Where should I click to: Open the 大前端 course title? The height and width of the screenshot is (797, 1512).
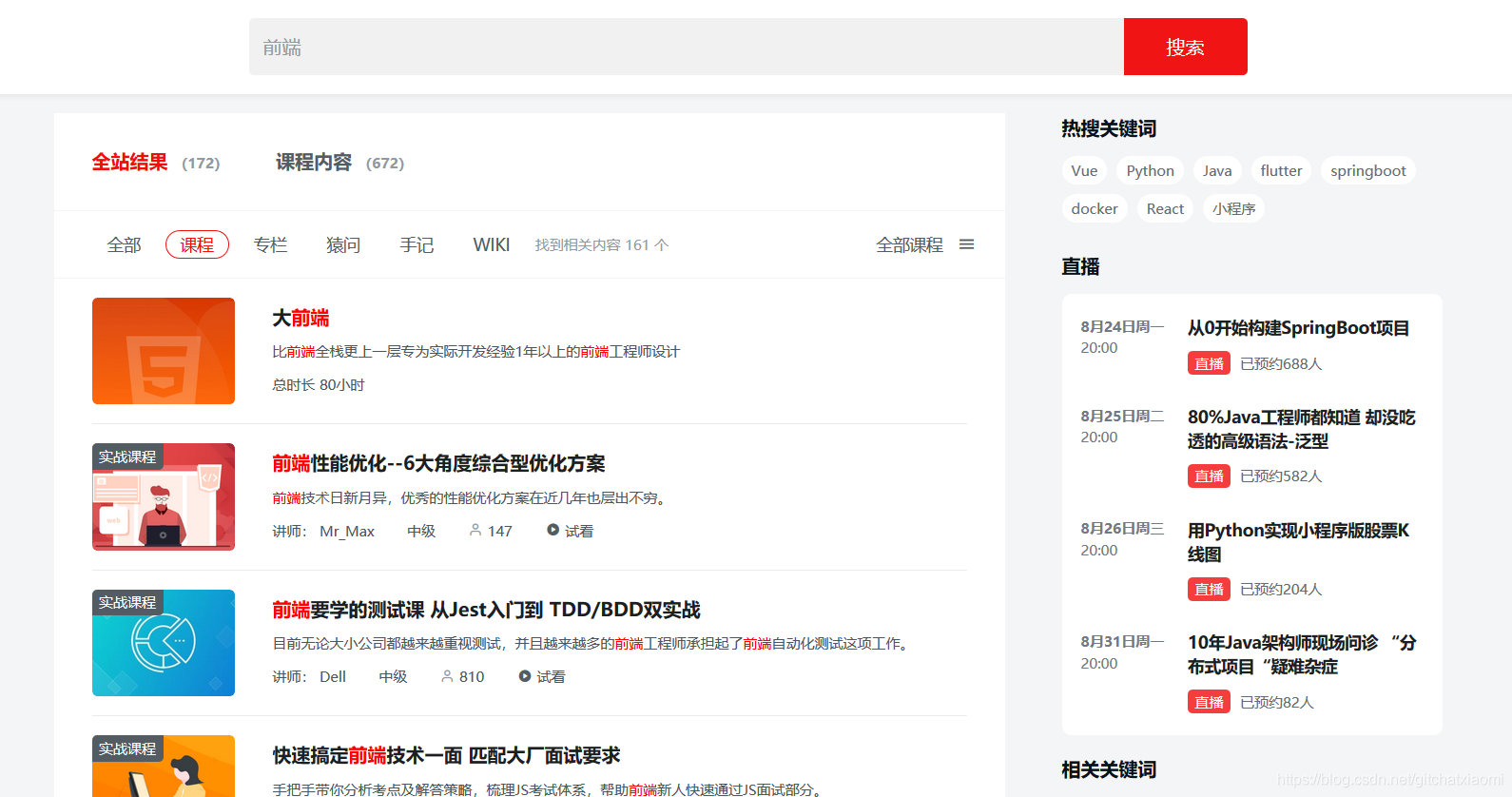300,318
